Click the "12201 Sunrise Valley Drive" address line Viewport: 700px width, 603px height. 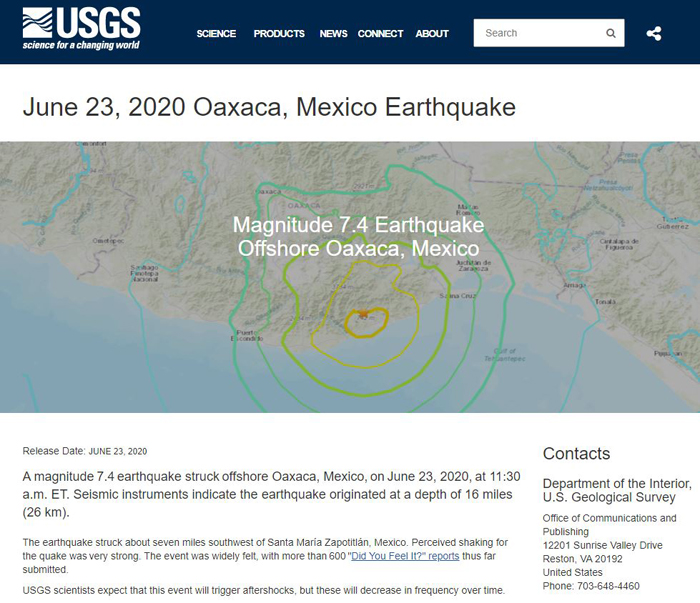point(603,545)
